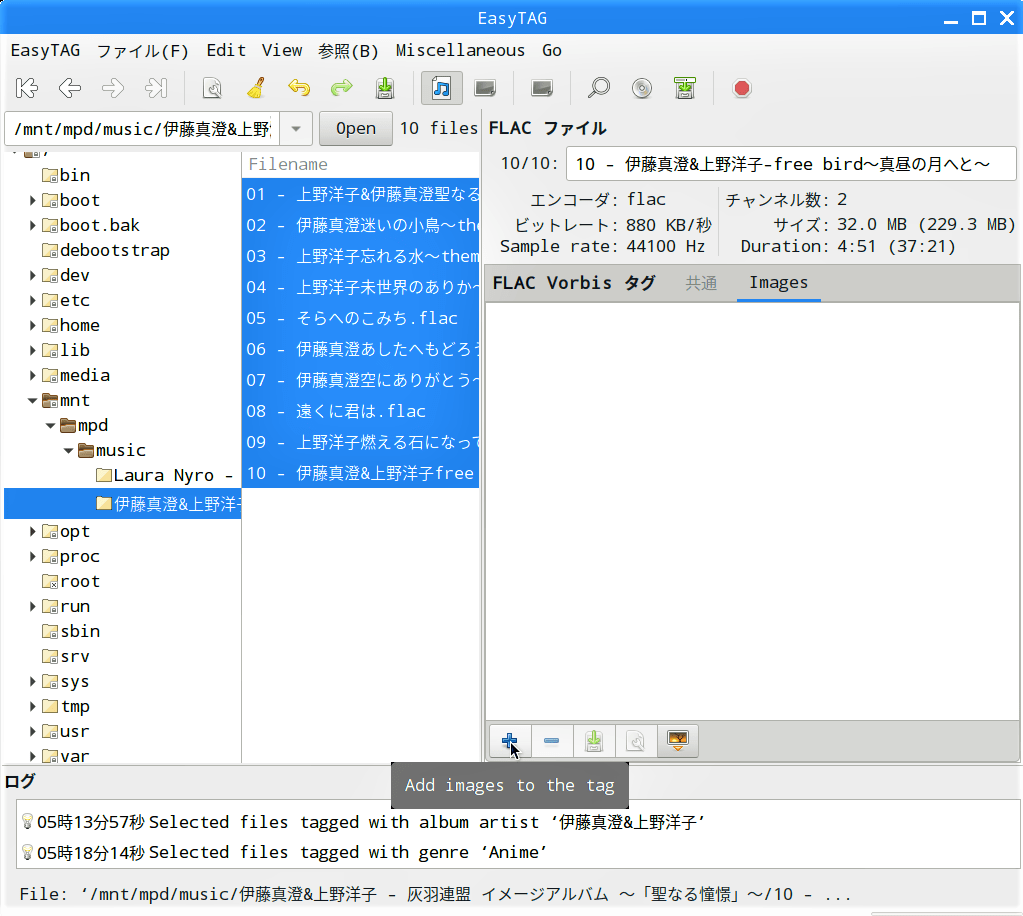Collapse the music folder

[68, 451]
